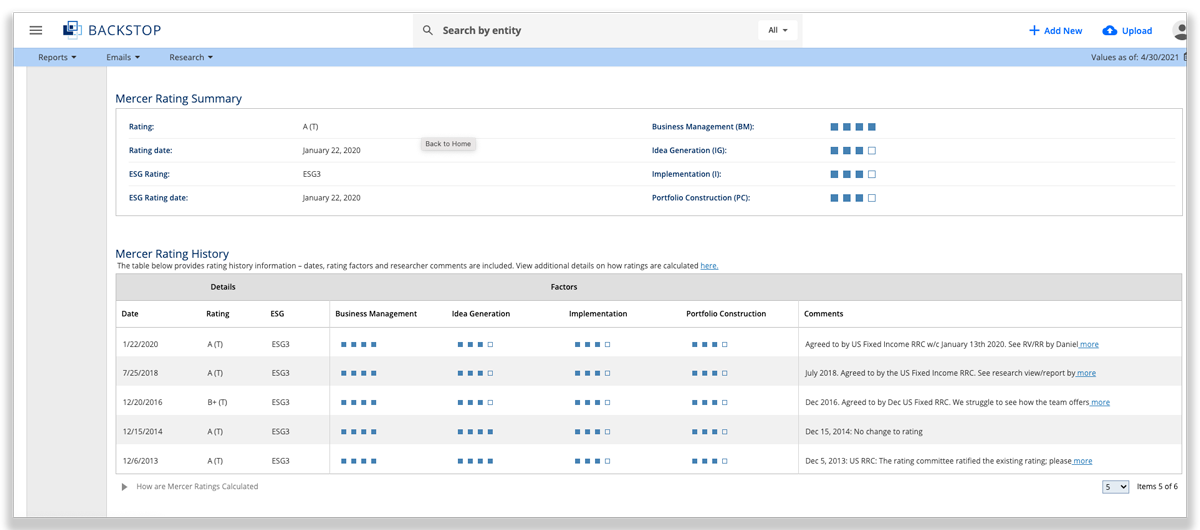Click Business Management squares in the 1/22/2020 row
Screen dimensions: 1200x530
coord(358,344)
